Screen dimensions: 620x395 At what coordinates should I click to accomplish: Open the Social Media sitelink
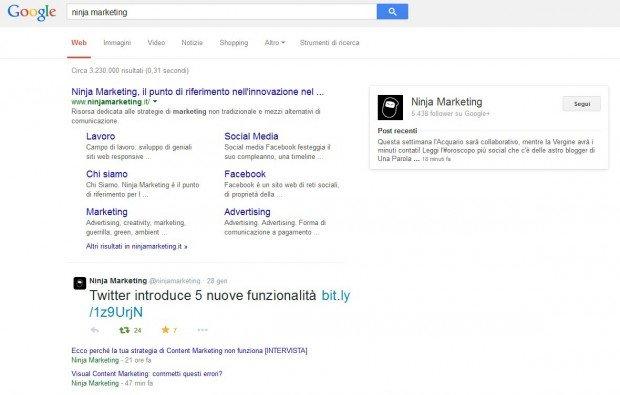pos(251,136)
